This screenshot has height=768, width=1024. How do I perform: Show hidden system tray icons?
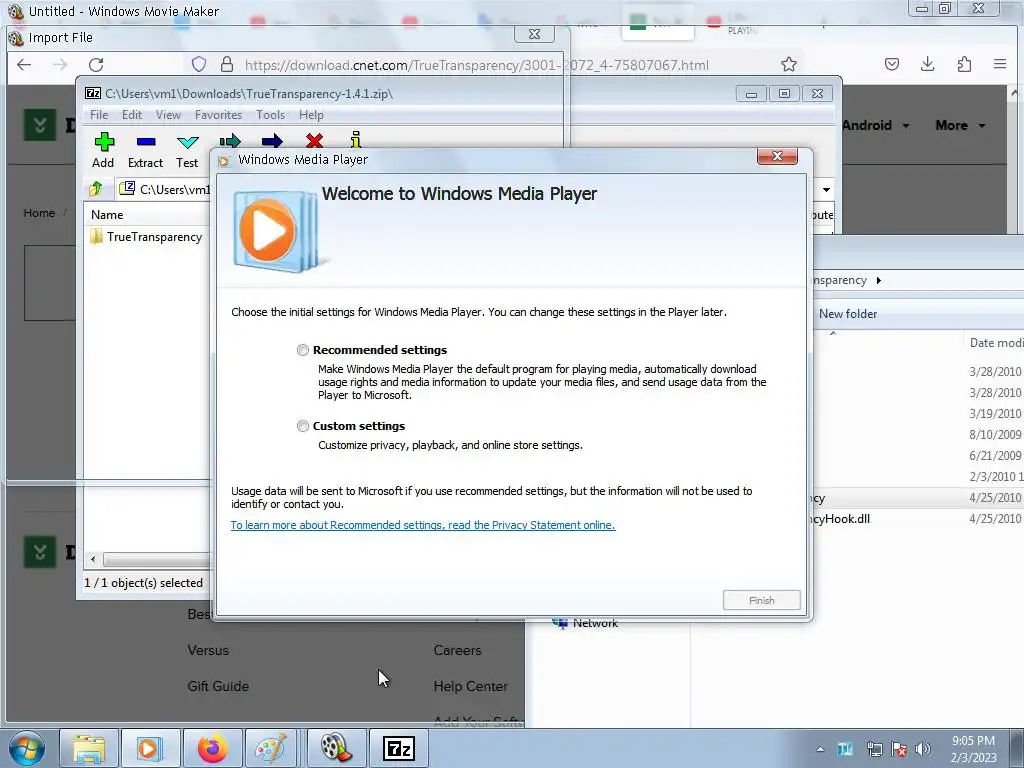click(820, 749)
